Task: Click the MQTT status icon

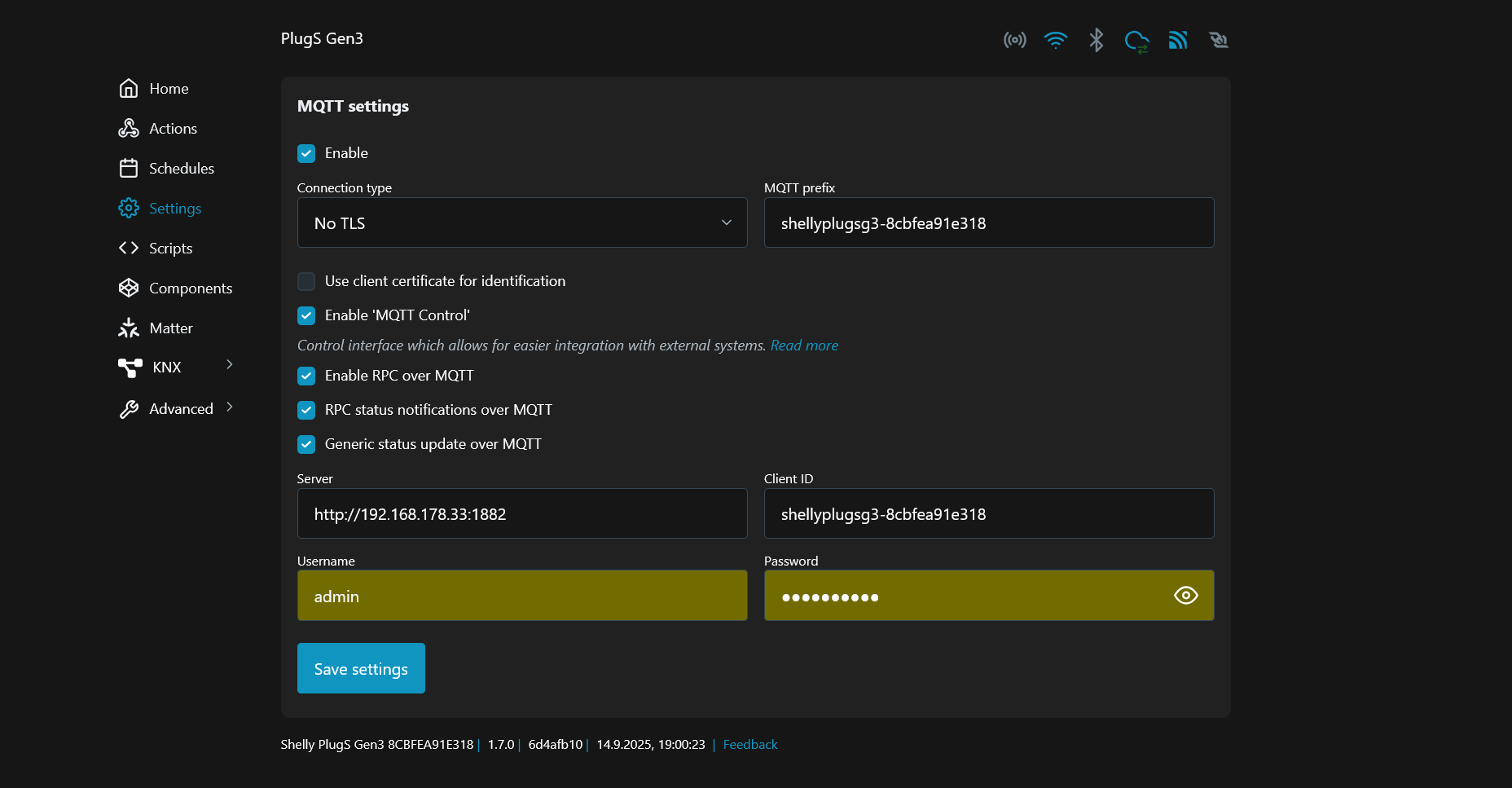Action: coord(1178,40)
